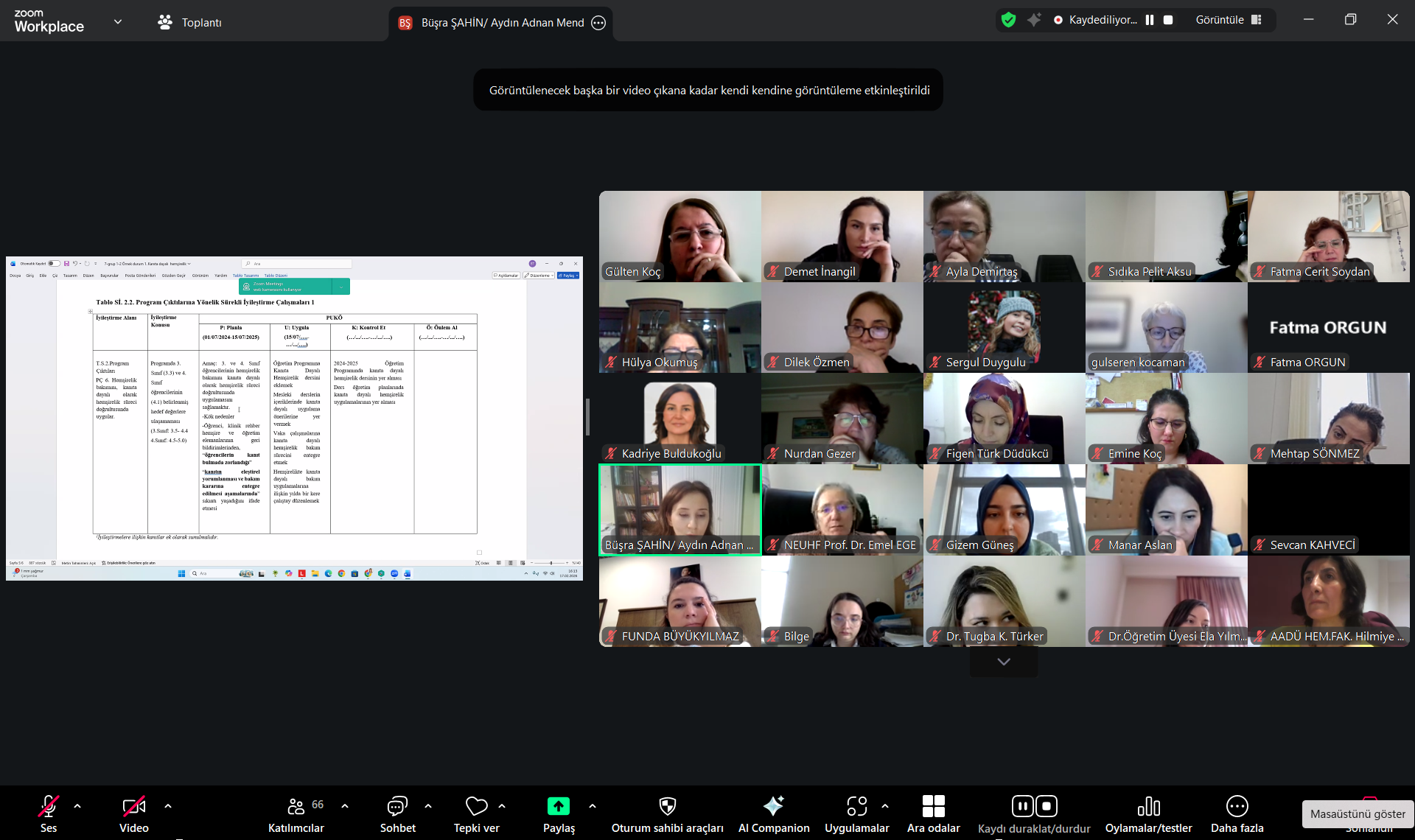Click the green encryption shield icon

tap(1008, 20)
